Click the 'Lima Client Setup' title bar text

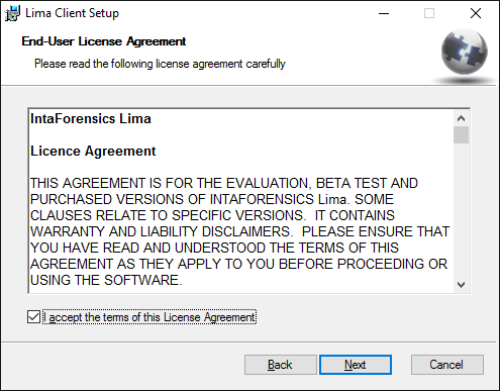click(72, 13)
